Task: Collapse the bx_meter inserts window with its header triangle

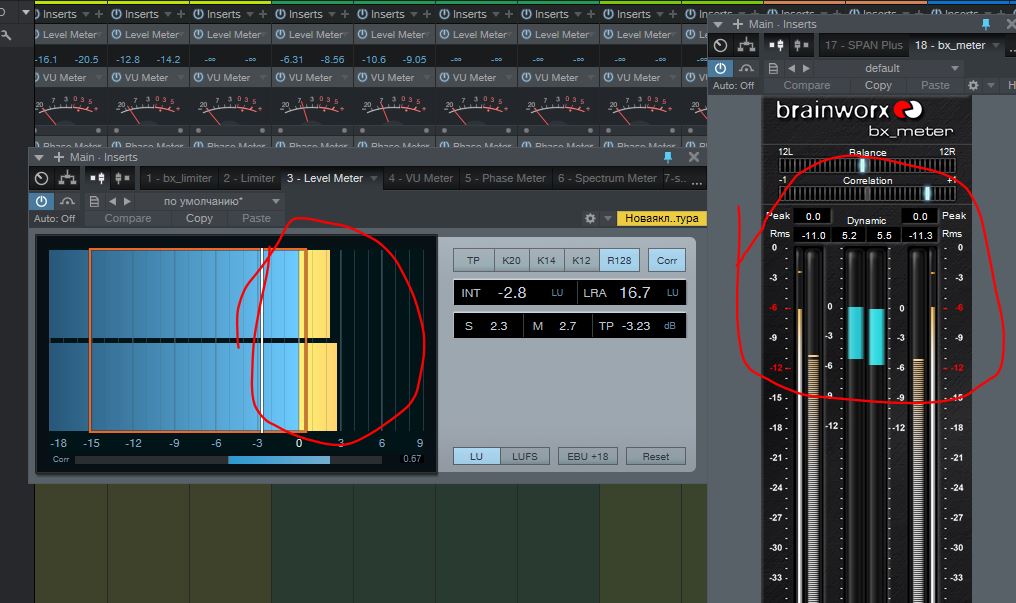Action: pyautogui.click(x=717, y=24)
